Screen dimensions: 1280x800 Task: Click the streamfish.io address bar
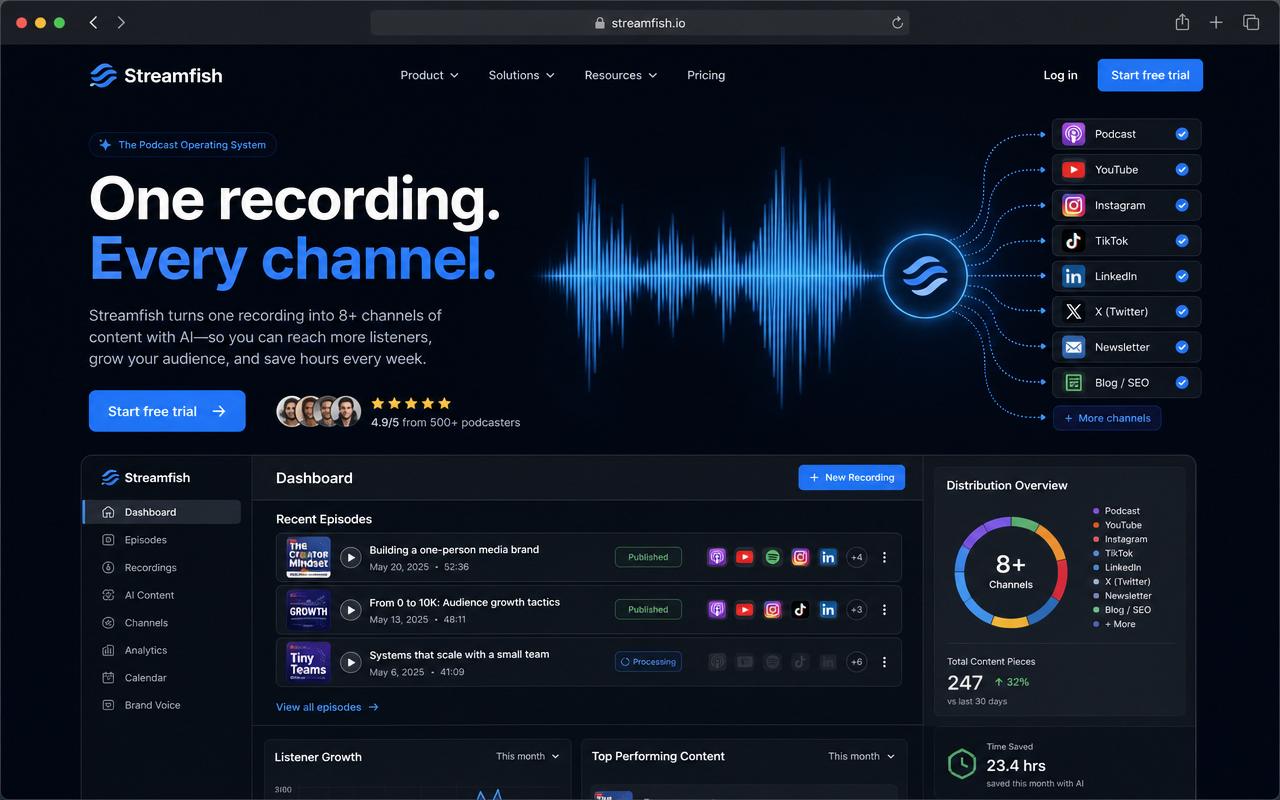[640, 22]
